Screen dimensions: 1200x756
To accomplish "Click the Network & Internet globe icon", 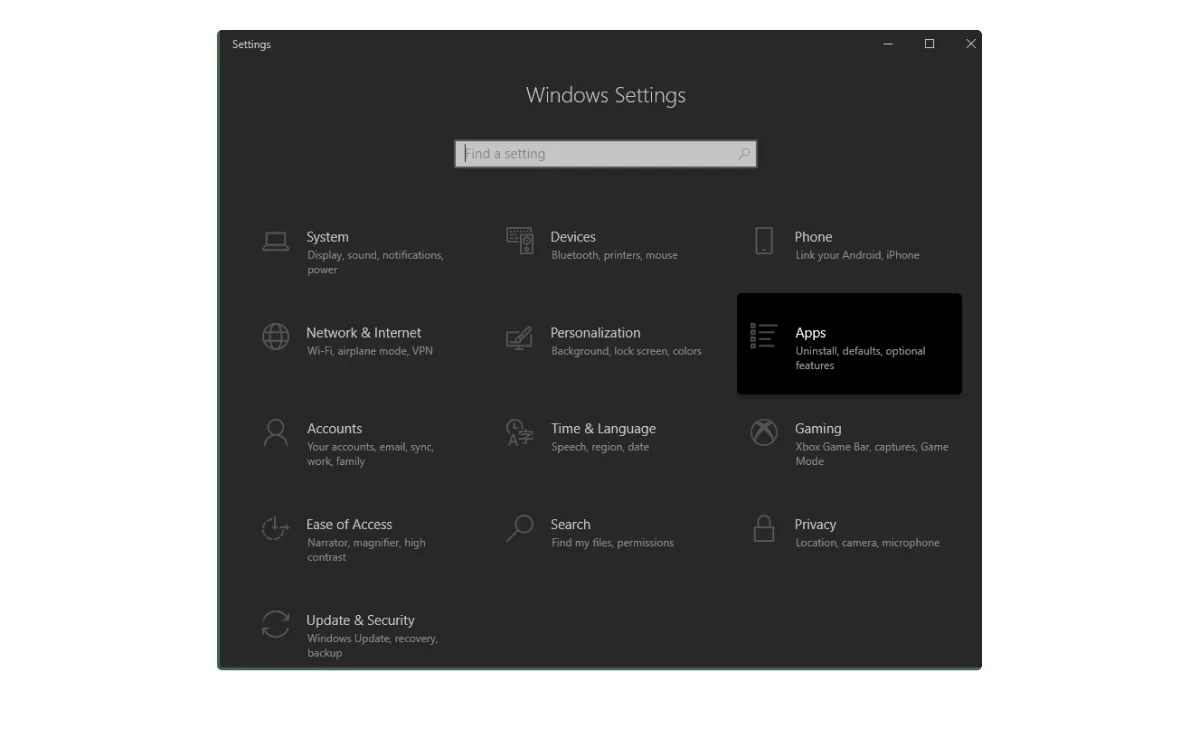I will click(x=276, y=337).
